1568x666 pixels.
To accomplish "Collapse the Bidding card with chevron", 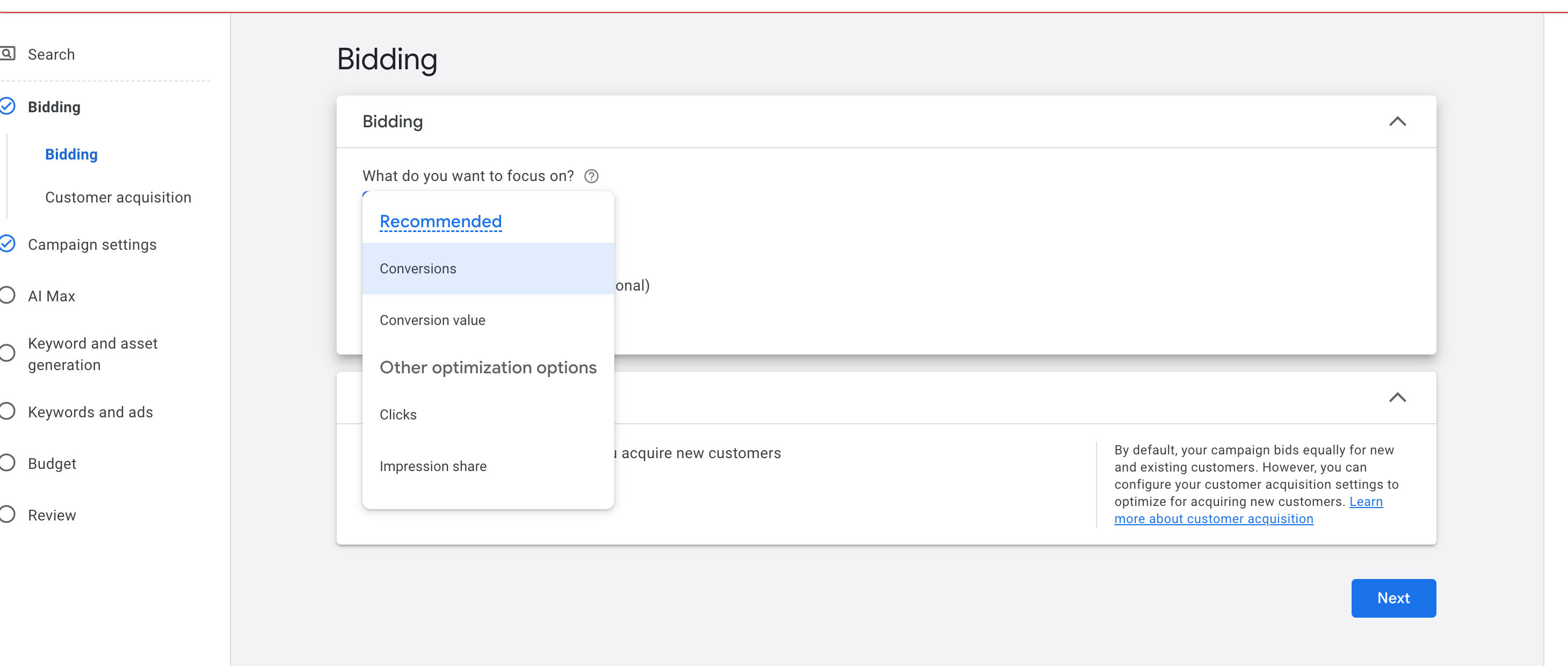I will click(1397, 121).
